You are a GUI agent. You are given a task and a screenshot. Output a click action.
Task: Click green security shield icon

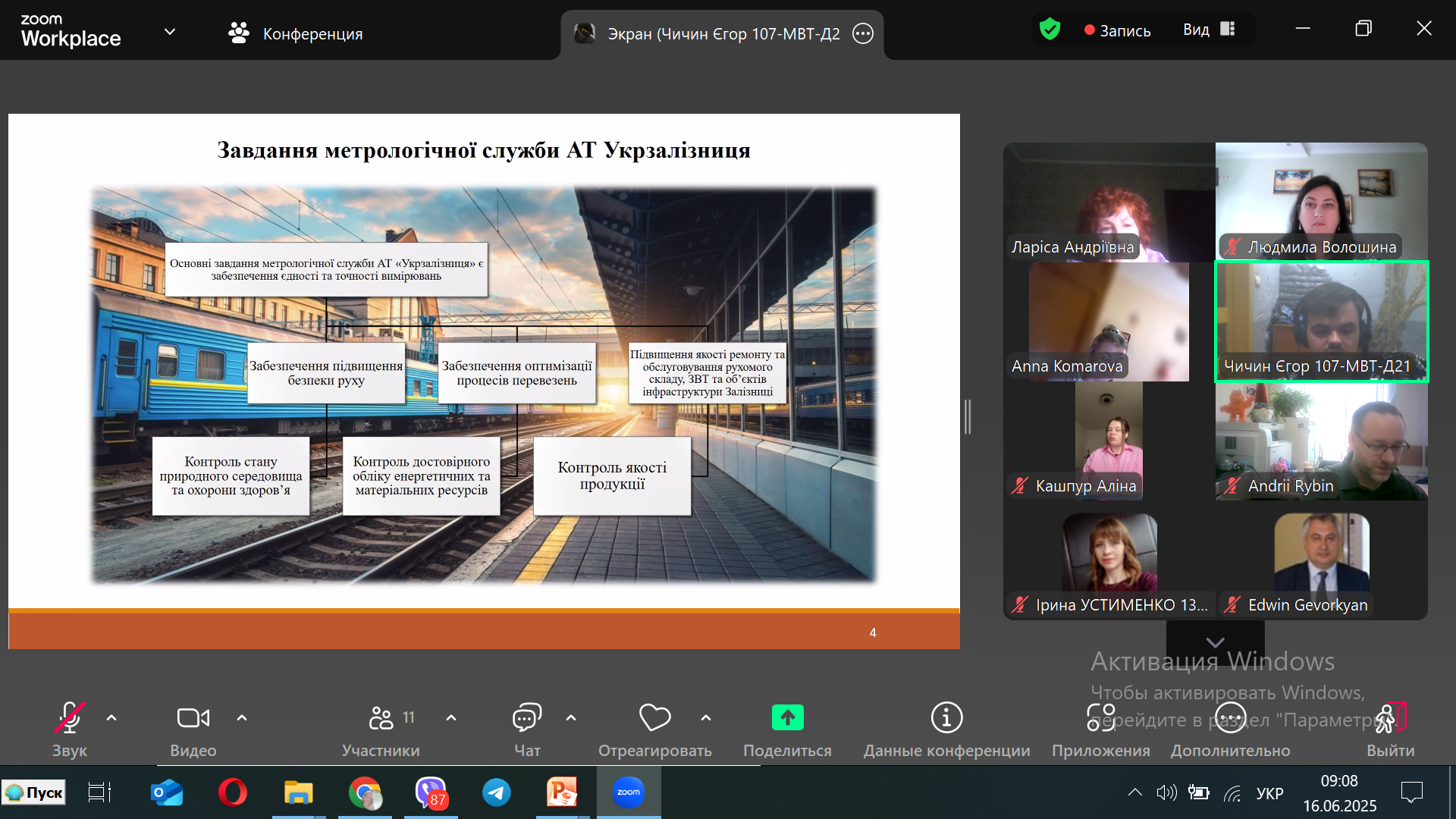(1050, 30)
